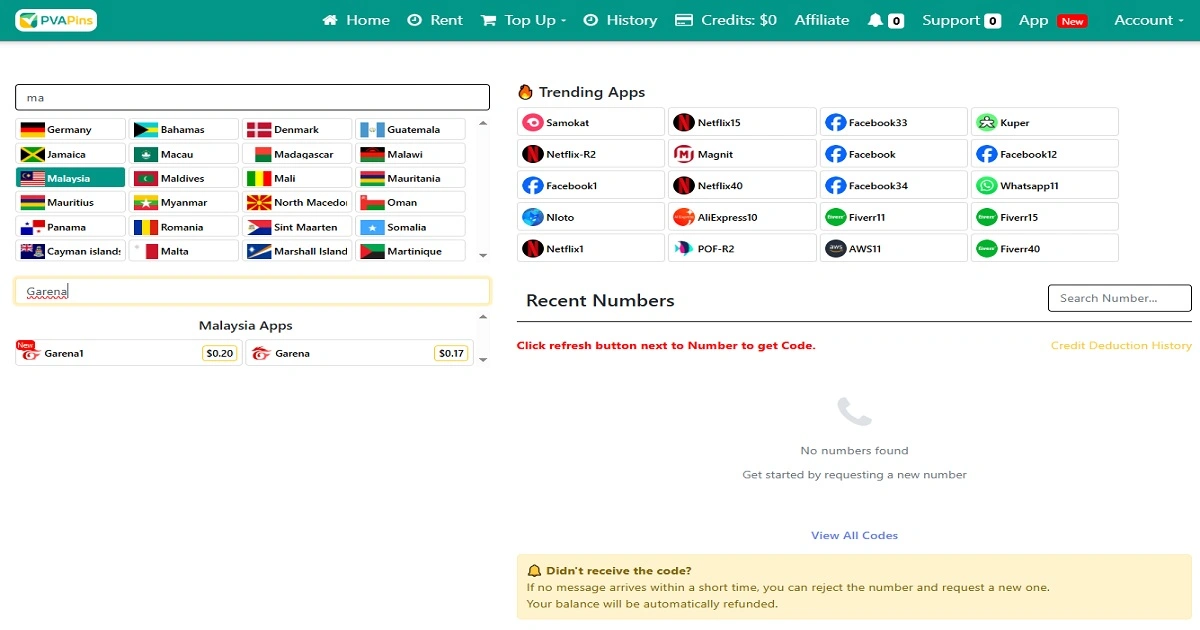Select Martinique from the country list
The image size is (1200, 630).
tap(411, 251)
